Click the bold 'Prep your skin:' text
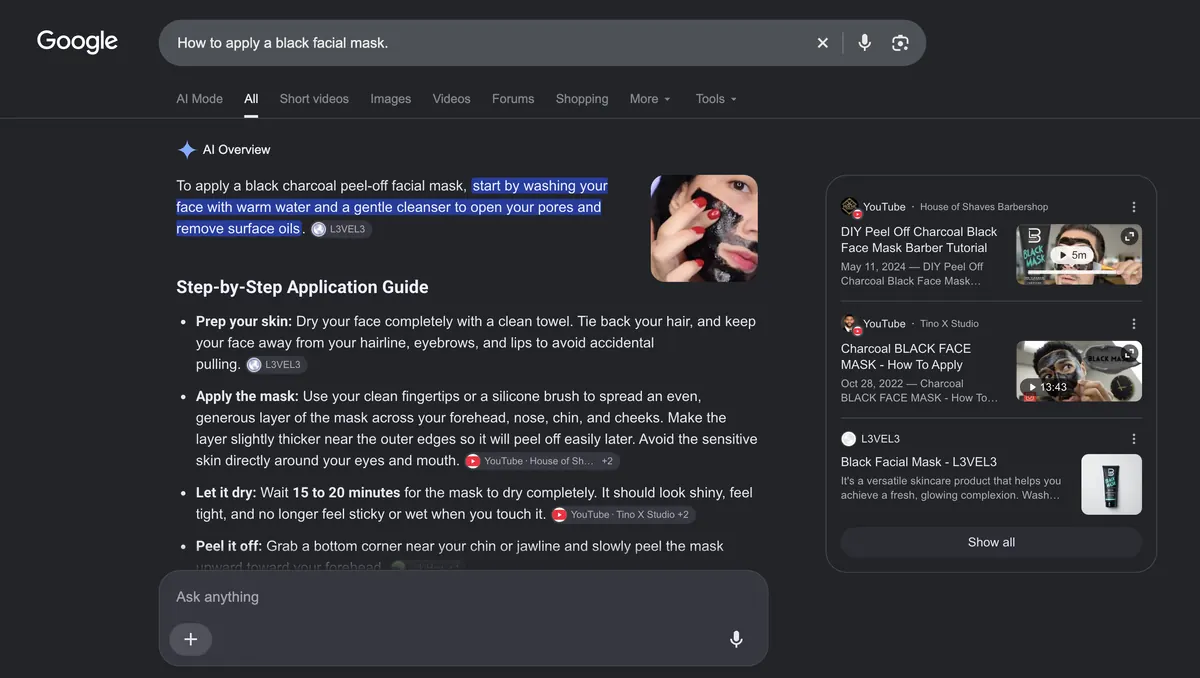1200x678 pixels. coord(244,322)
